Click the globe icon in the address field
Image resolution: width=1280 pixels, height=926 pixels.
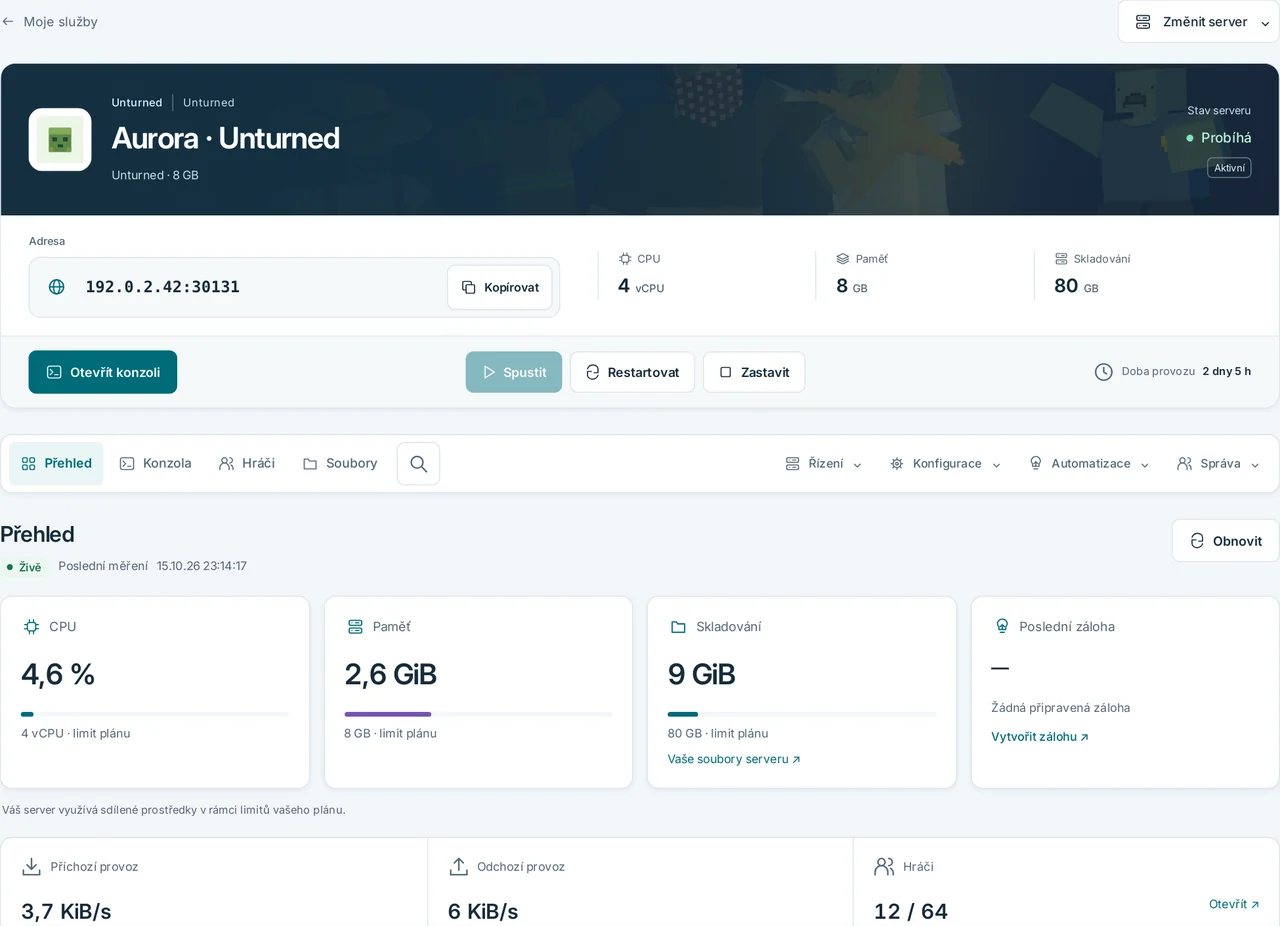57,287
